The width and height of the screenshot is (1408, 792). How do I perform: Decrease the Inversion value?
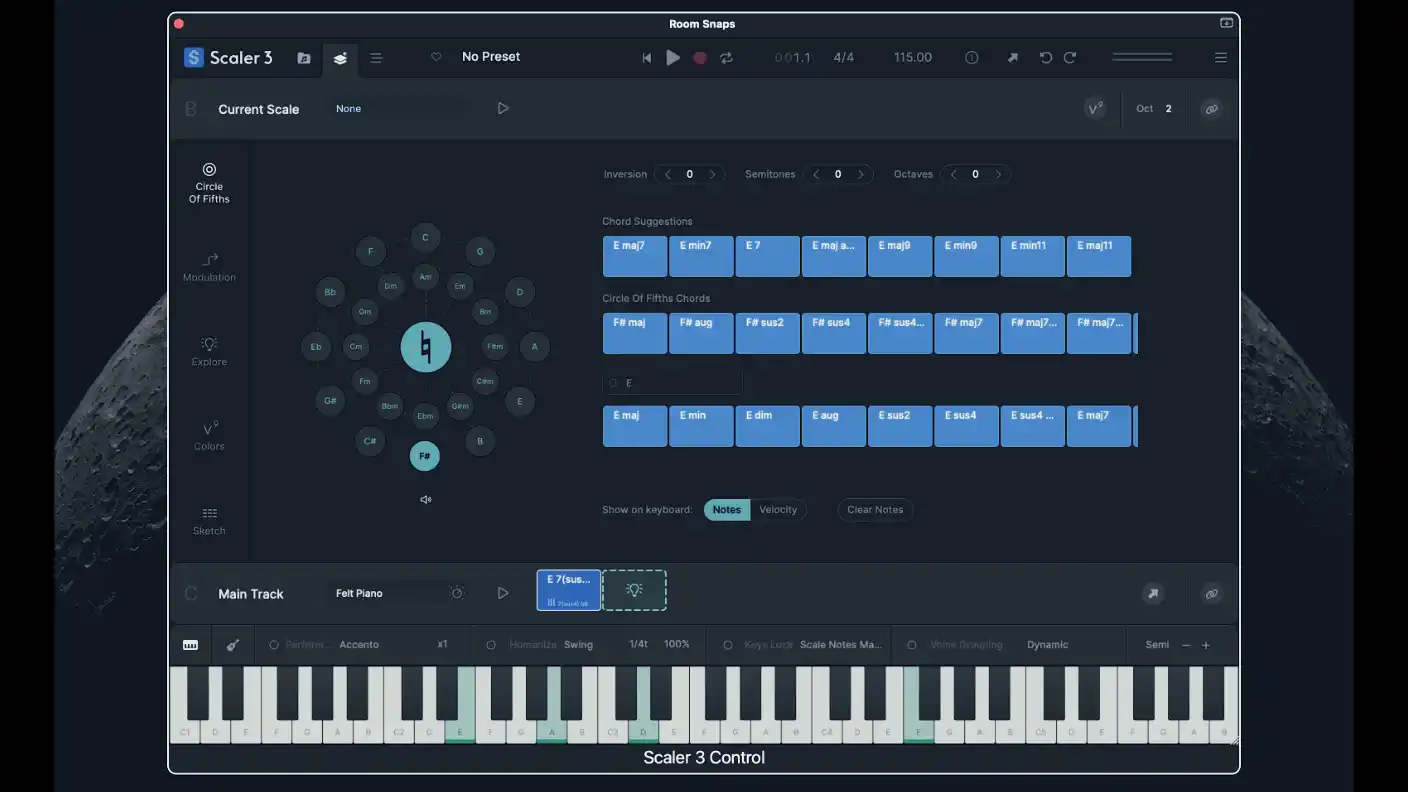[668, 174]
